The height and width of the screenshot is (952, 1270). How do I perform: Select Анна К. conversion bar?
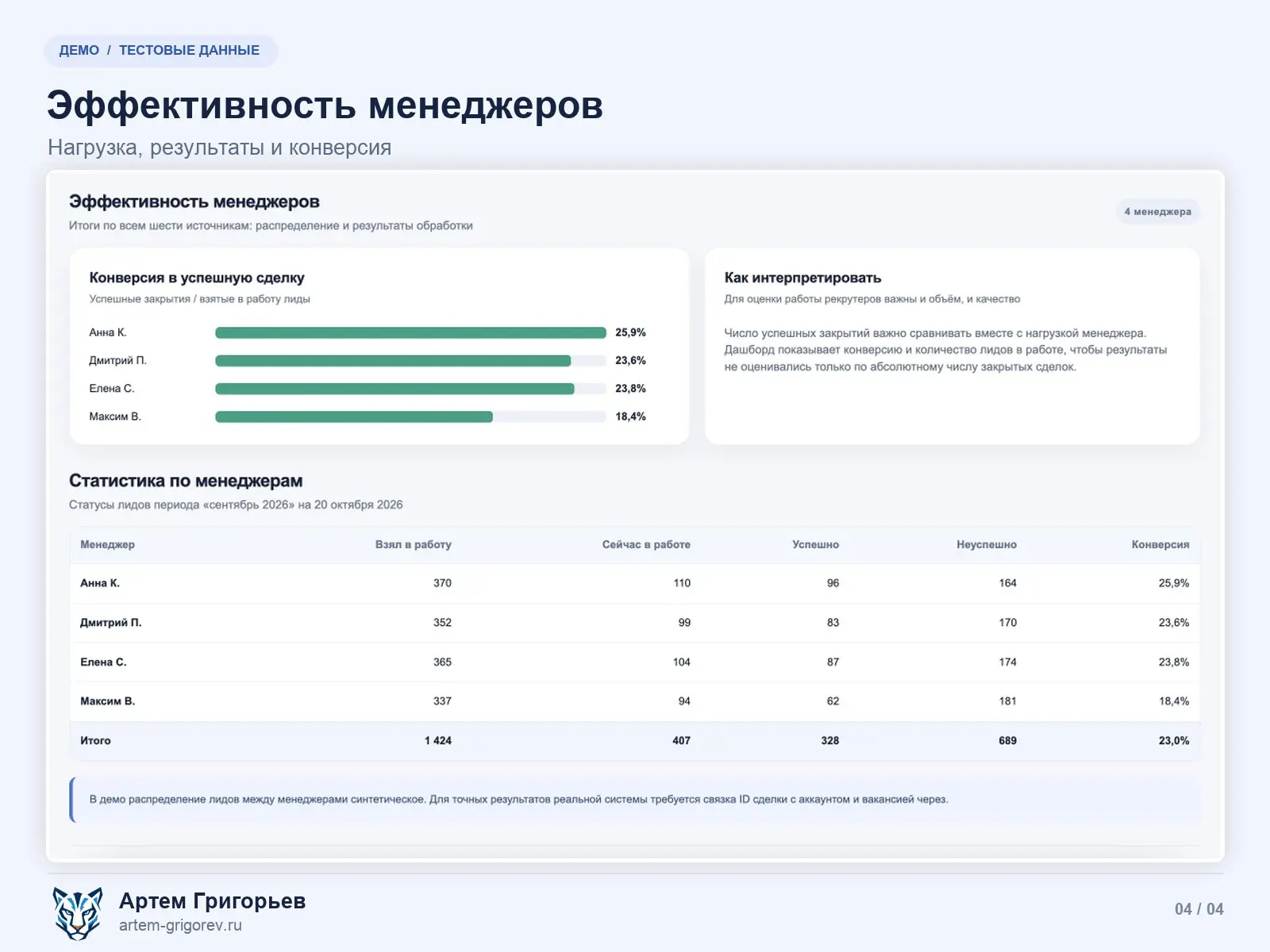[410, 333]
